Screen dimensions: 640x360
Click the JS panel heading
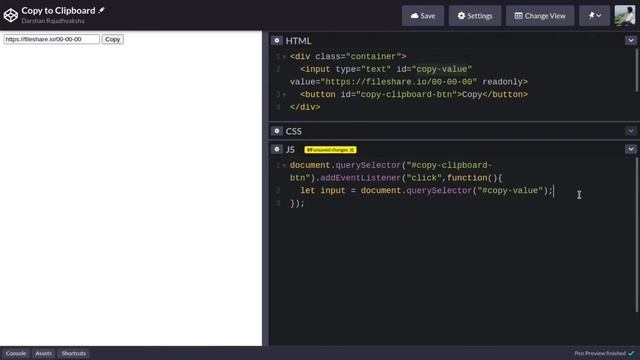[290, 149]
